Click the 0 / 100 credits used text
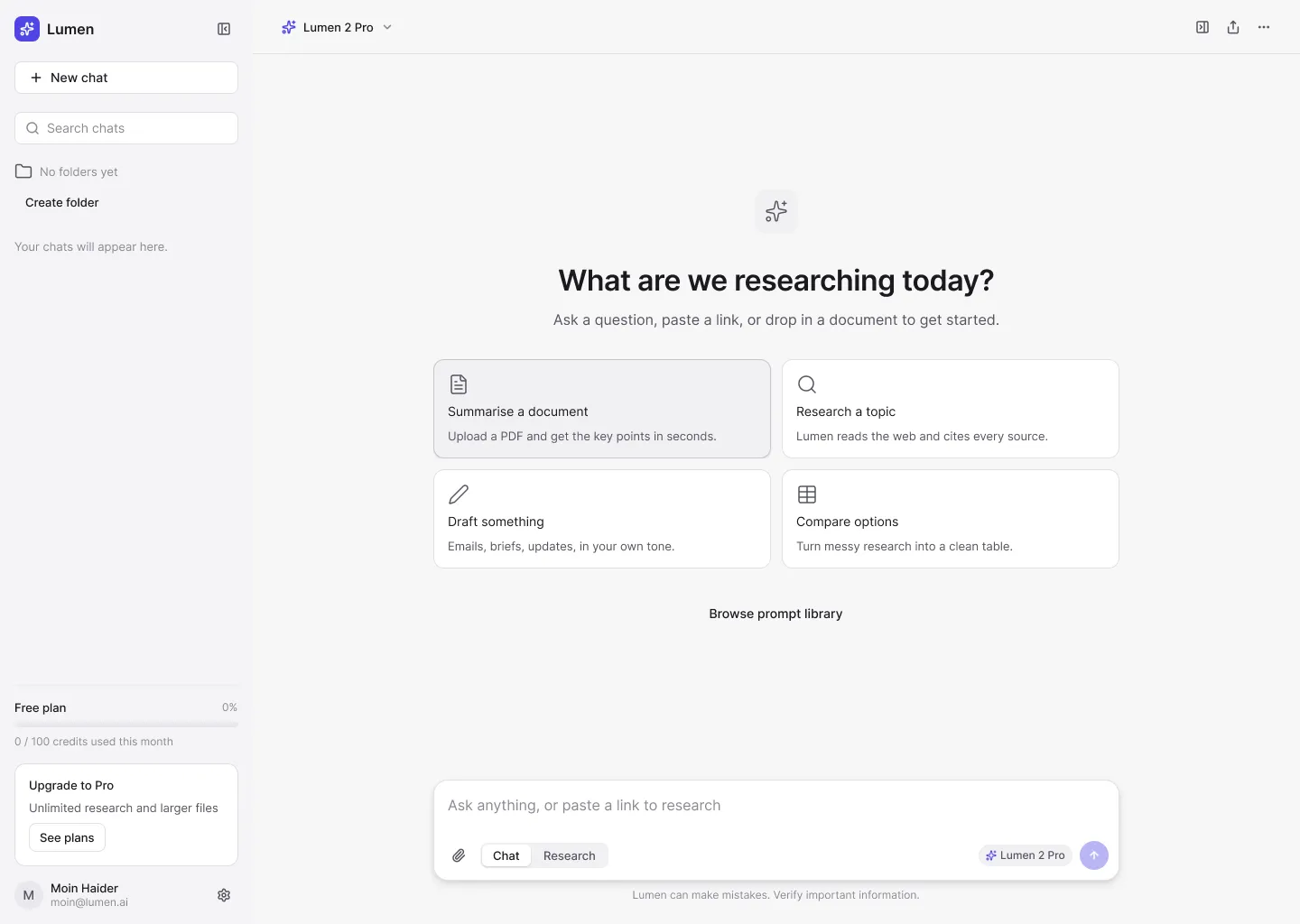Image resolution: width=1300 pixels, height=924 pixels. [94, 742]
